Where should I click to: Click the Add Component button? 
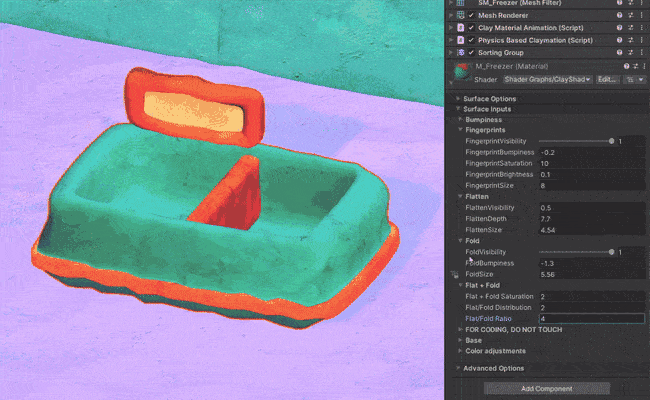coord(547,388)
